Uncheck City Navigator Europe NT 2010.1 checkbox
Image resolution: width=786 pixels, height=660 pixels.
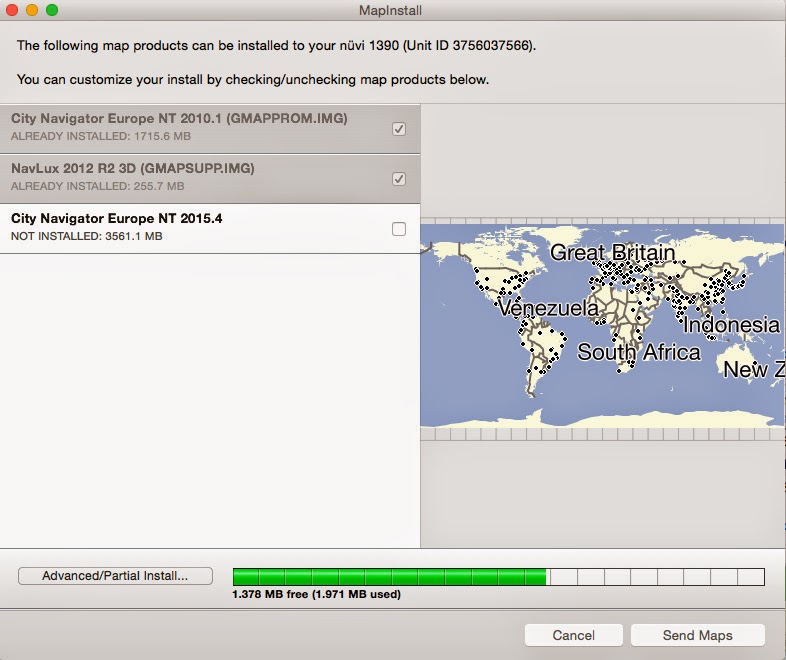(399, 129)
